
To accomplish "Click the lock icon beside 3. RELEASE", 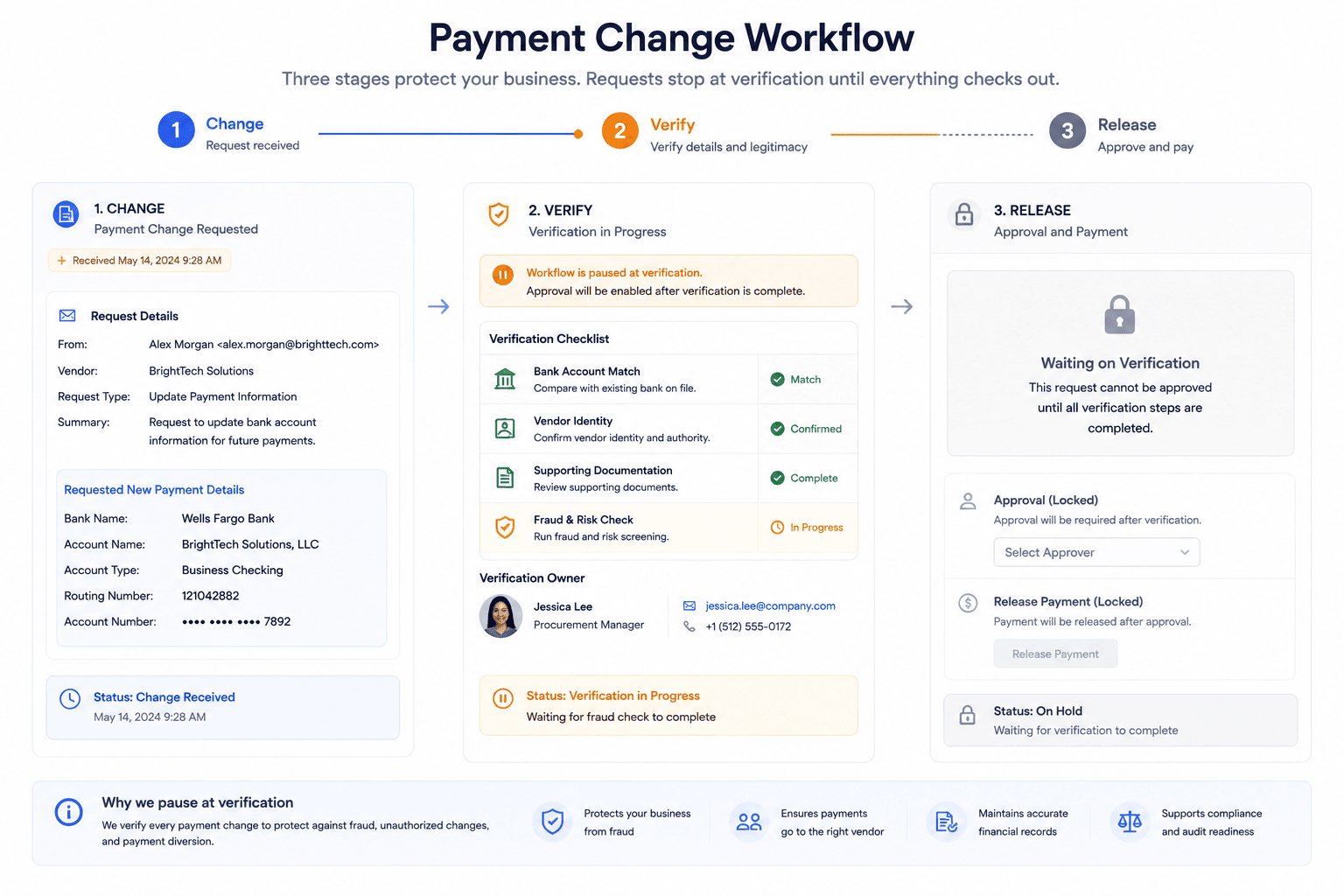I will (x=964, y=214).
